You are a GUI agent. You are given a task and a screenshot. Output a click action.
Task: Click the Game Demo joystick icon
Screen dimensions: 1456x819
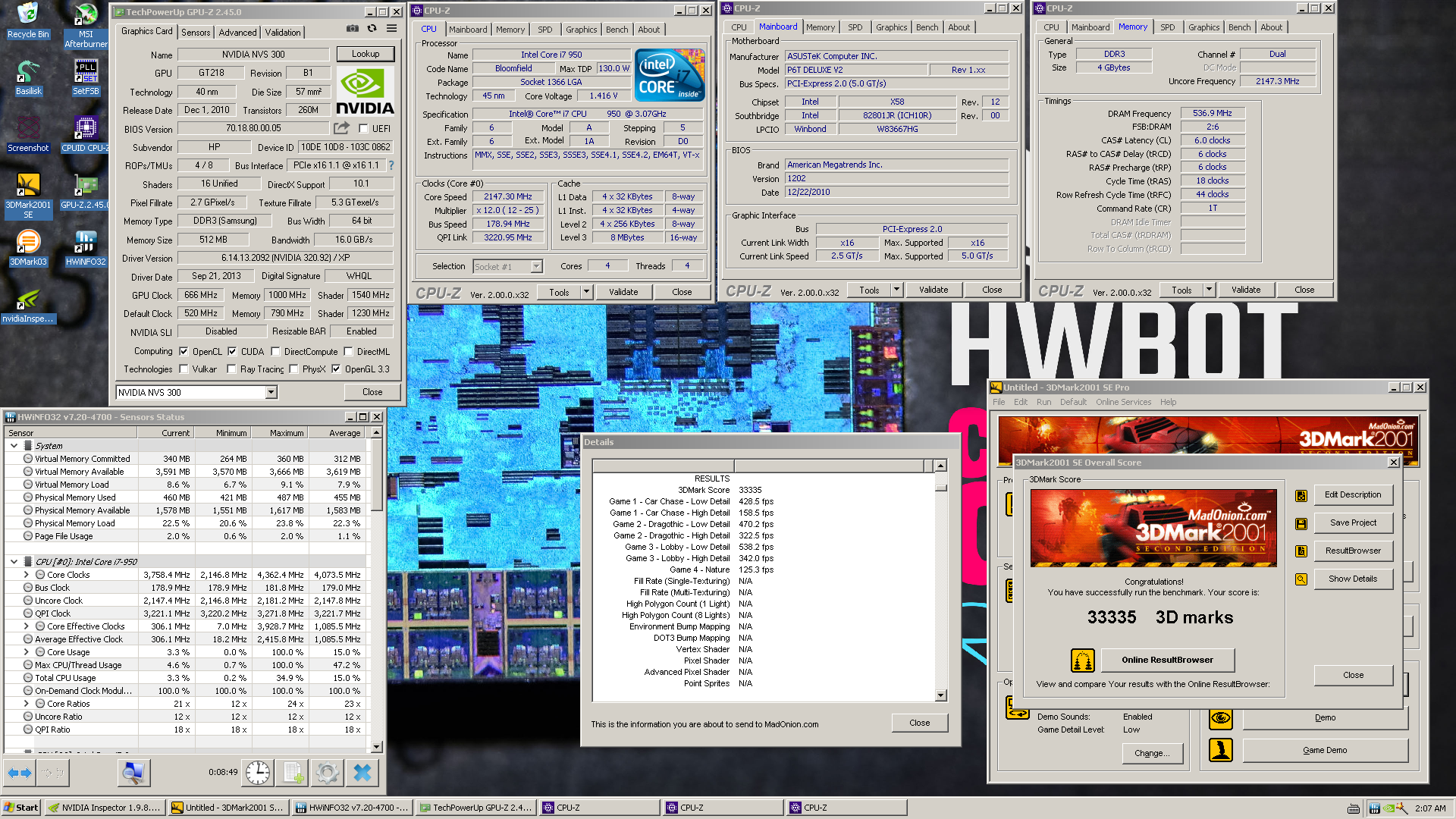coord(1221,750)
